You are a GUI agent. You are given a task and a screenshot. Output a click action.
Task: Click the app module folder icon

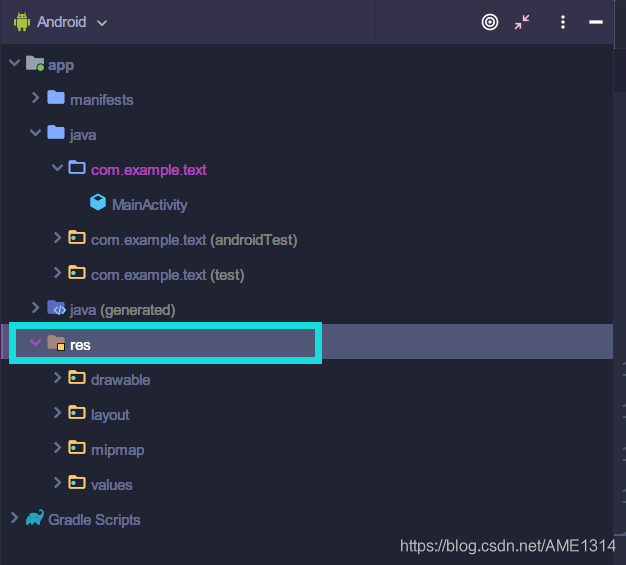(x=35, y=63)
